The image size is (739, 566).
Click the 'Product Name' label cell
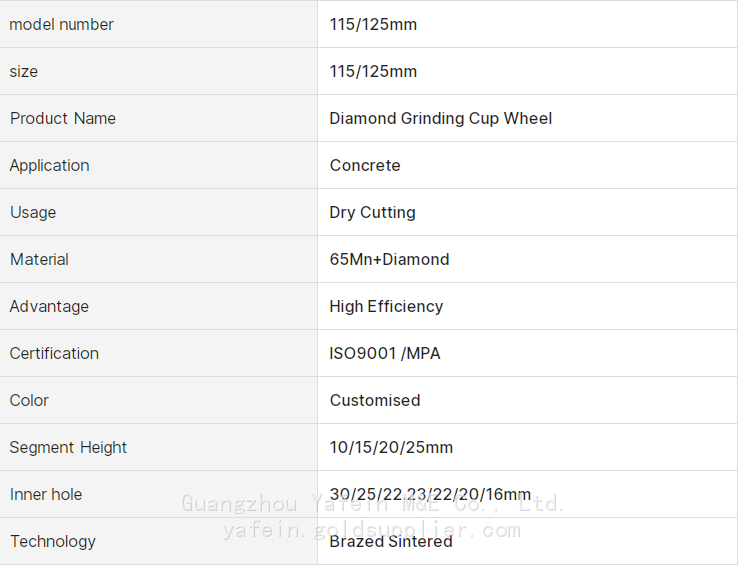coord(63,118)
